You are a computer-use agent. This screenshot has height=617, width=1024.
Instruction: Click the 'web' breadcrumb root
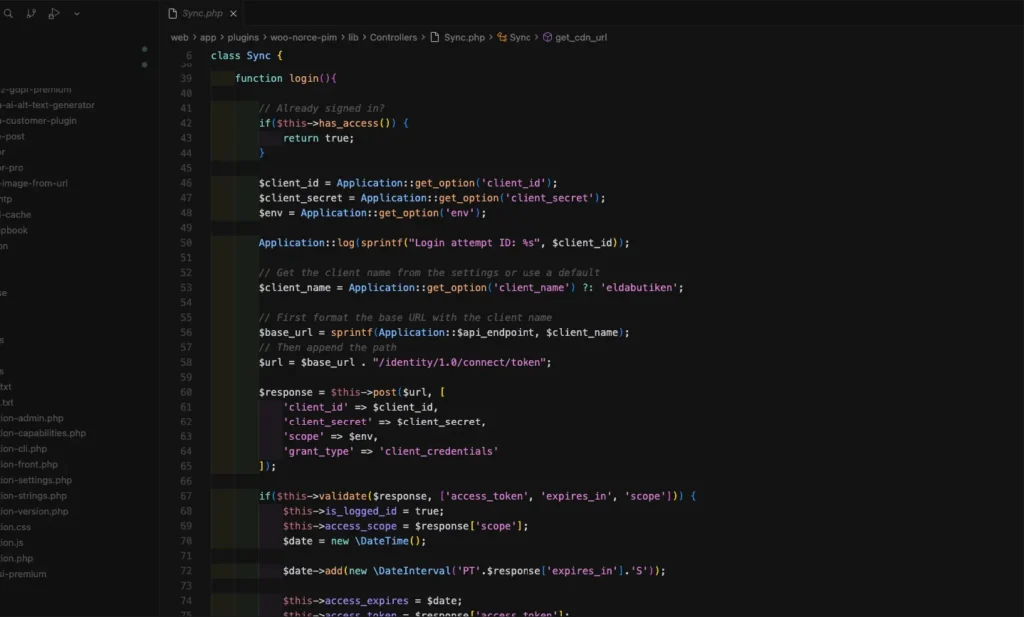179,37
